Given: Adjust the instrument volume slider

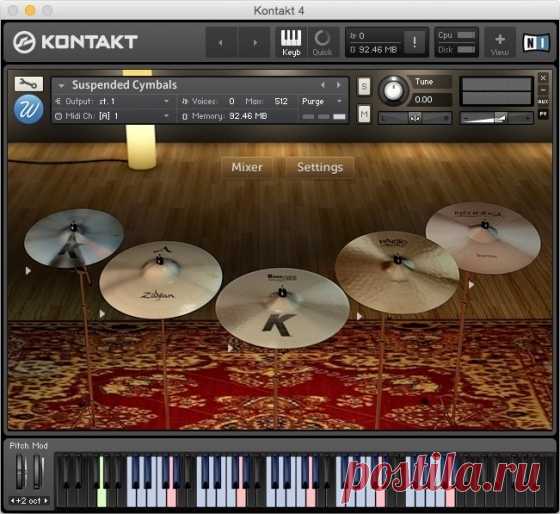Looking at the screenshot, I should pos(497,118).
